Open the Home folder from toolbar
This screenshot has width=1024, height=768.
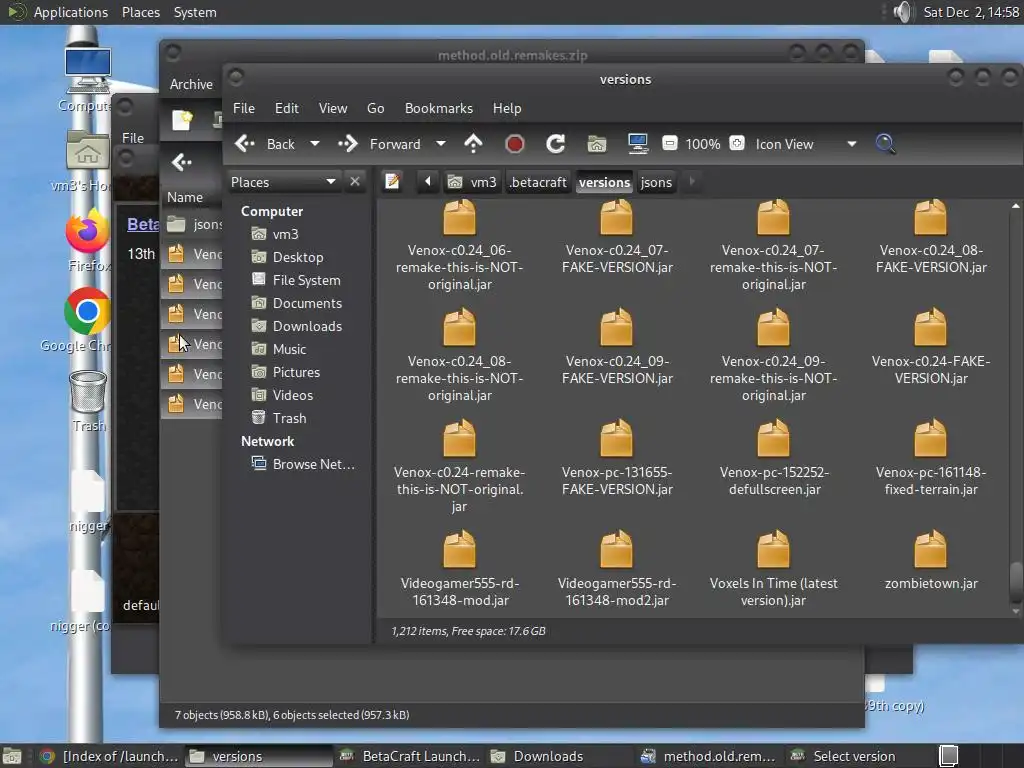tap(597, 144)
